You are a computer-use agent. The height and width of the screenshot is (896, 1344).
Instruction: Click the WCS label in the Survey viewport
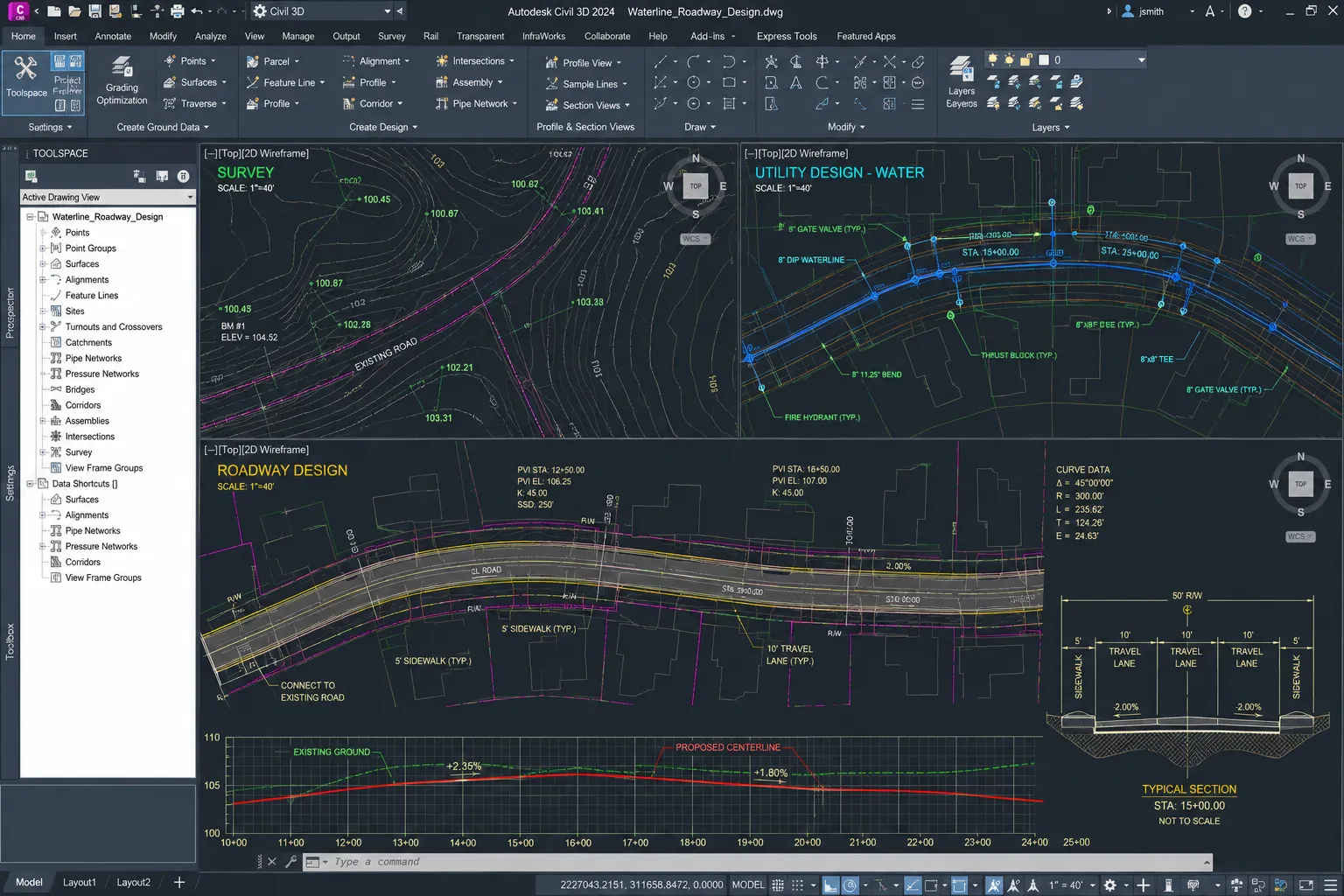pyautogui.click(x=694, y=239)
